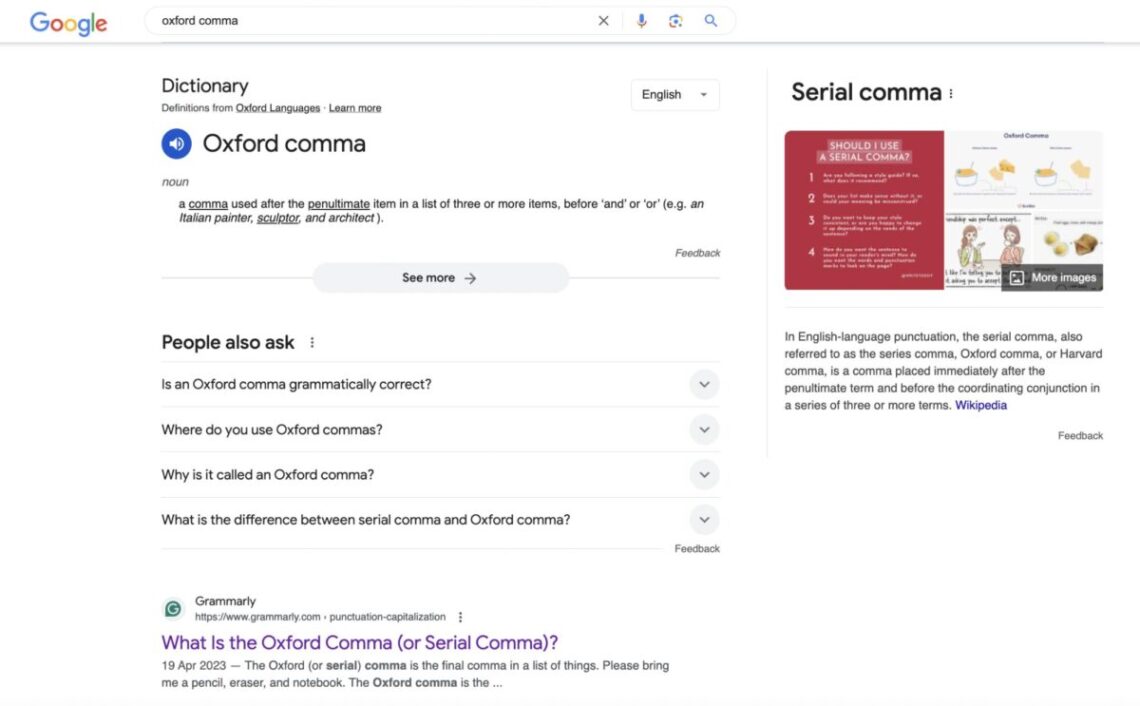
Task: Select the Grammarly favicon in the search result
Action: pyautogui.click(x=172, y=608)
